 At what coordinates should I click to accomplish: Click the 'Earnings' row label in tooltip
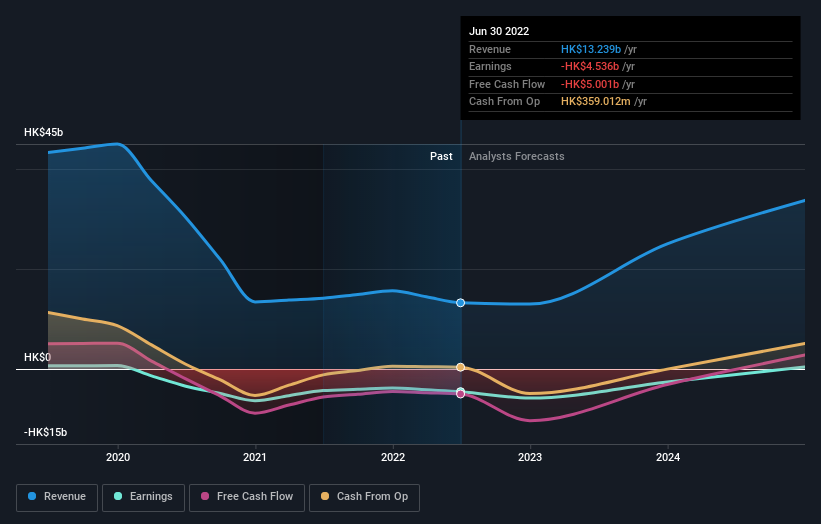pos(490,66)
